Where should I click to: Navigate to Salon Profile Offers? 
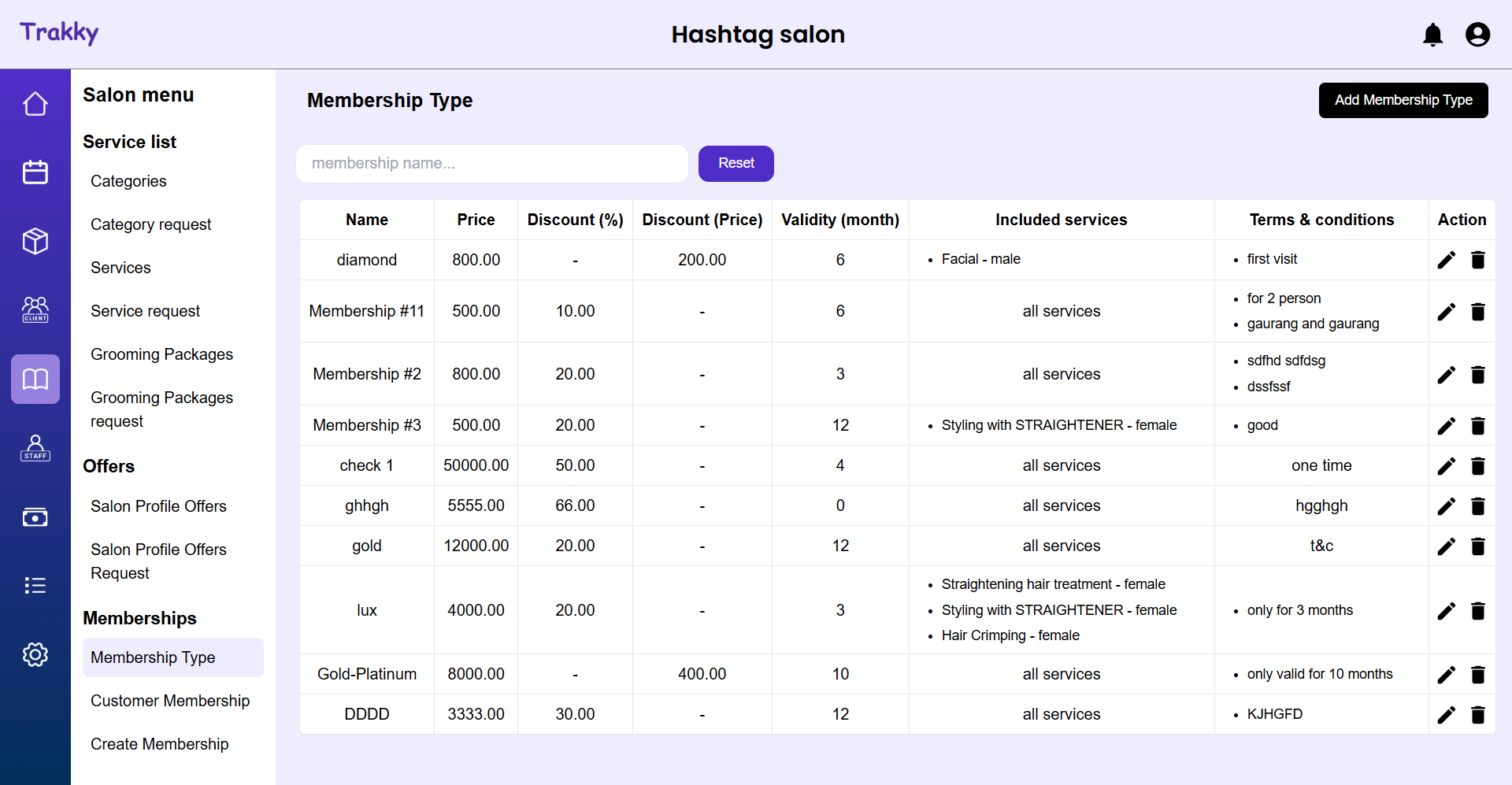click(158, 506)
